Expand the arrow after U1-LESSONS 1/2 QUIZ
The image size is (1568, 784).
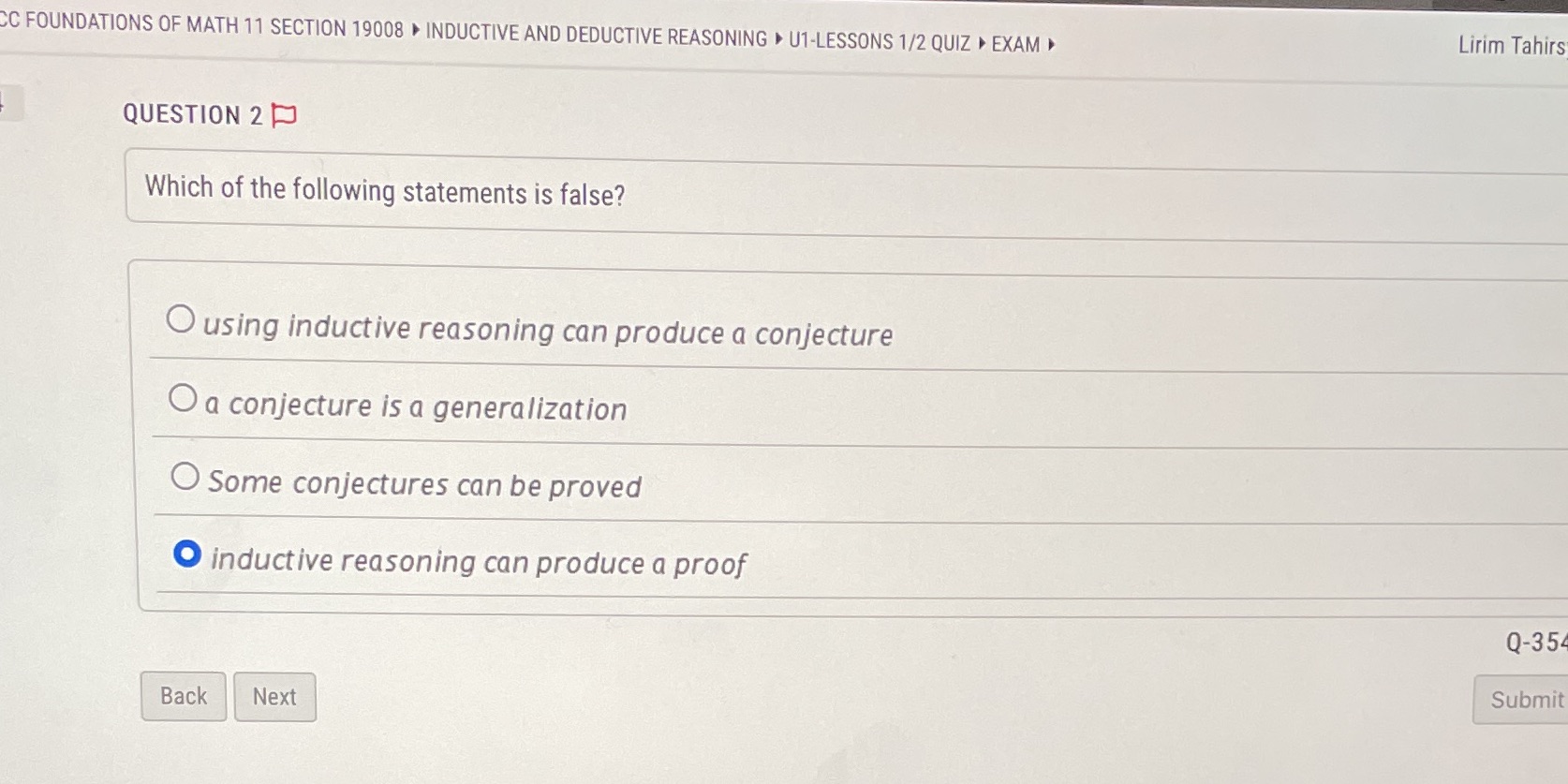[982, 43]
